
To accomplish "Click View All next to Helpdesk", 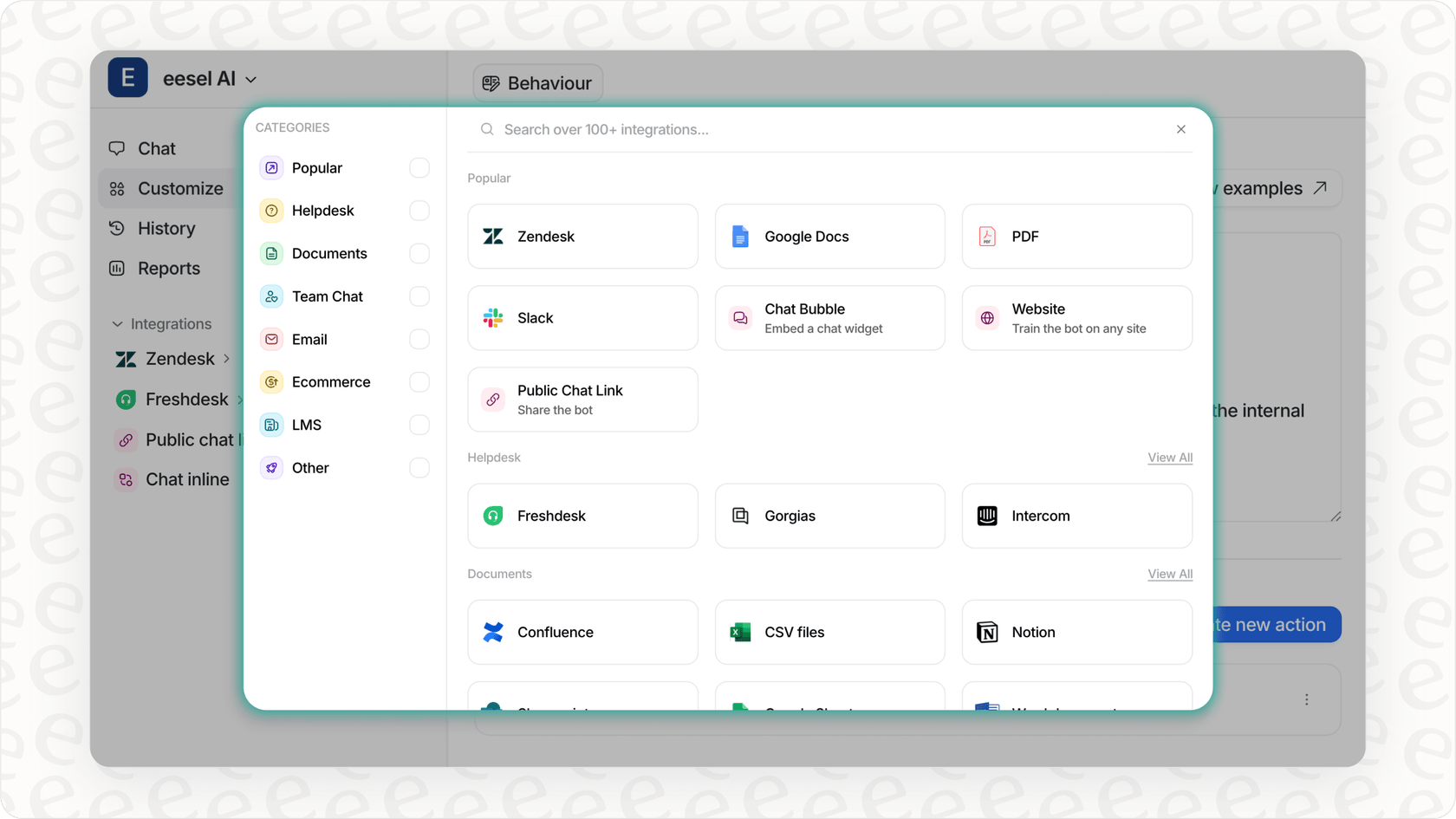I will pyautogui.click(x=1169, y=458).
